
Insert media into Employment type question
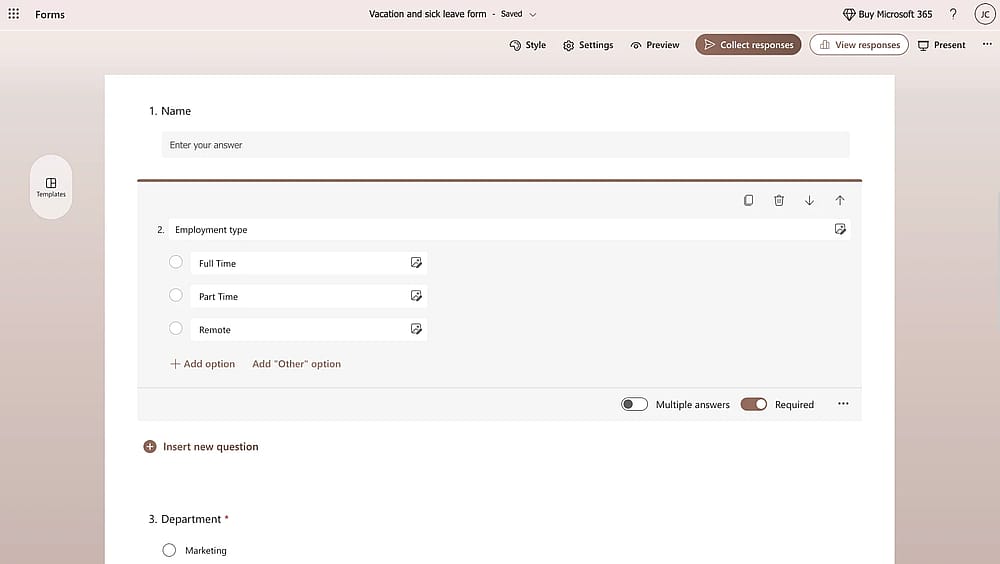tap(840, 229)
